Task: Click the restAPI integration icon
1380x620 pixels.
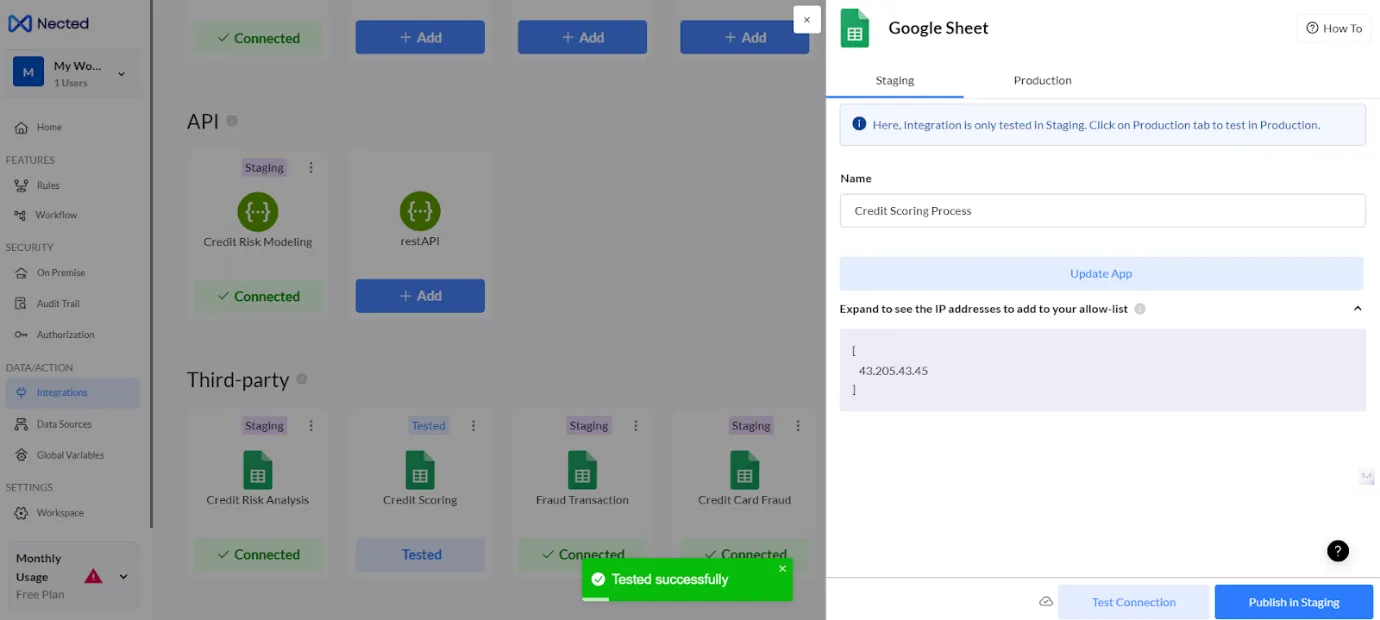Action: coord(420,211)
